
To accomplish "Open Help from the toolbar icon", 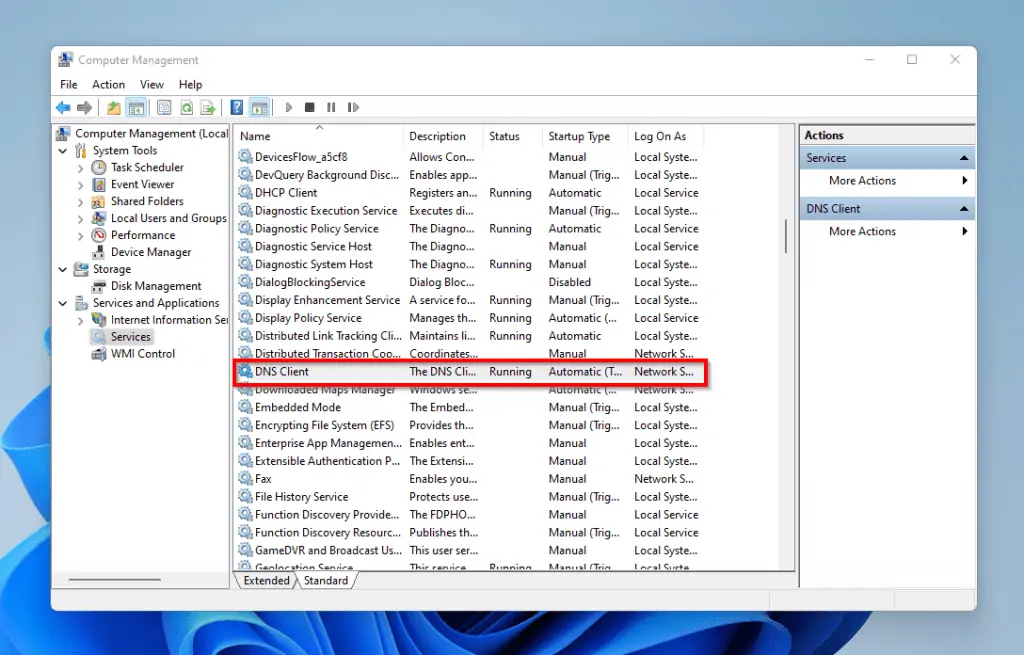I will click(x=237, y=107).
